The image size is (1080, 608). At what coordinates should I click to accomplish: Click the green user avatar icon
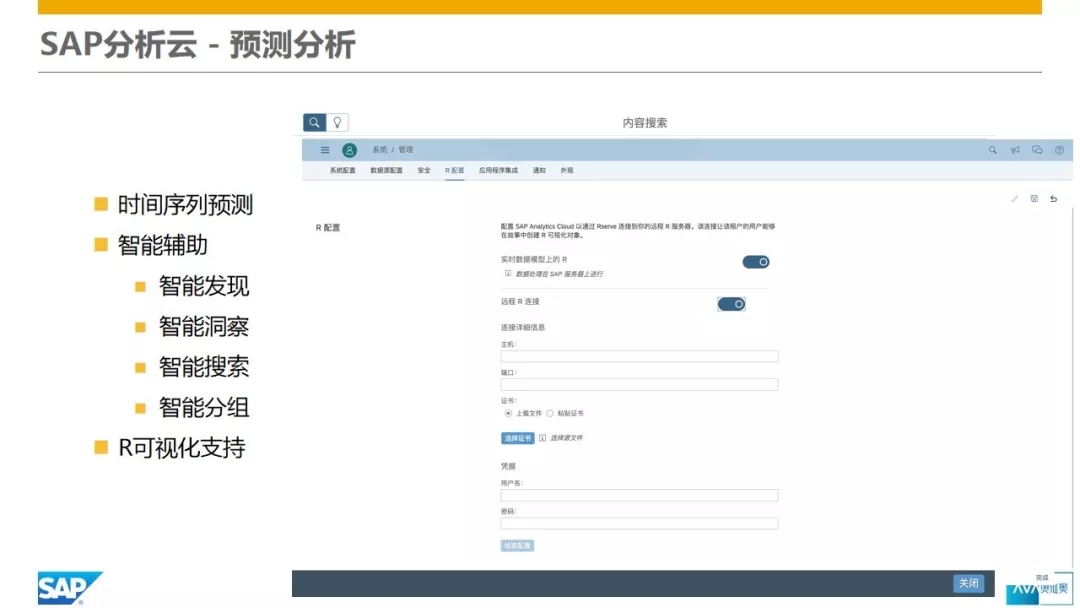tap(349, 150)
